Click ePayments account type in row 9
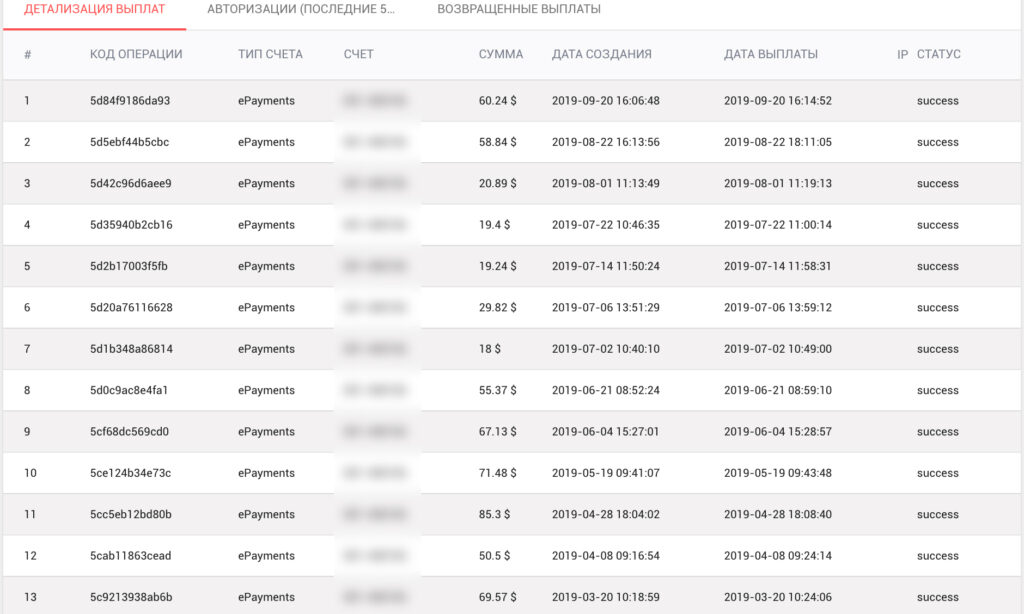This screenshot has height=614, width=1024. 266,432
